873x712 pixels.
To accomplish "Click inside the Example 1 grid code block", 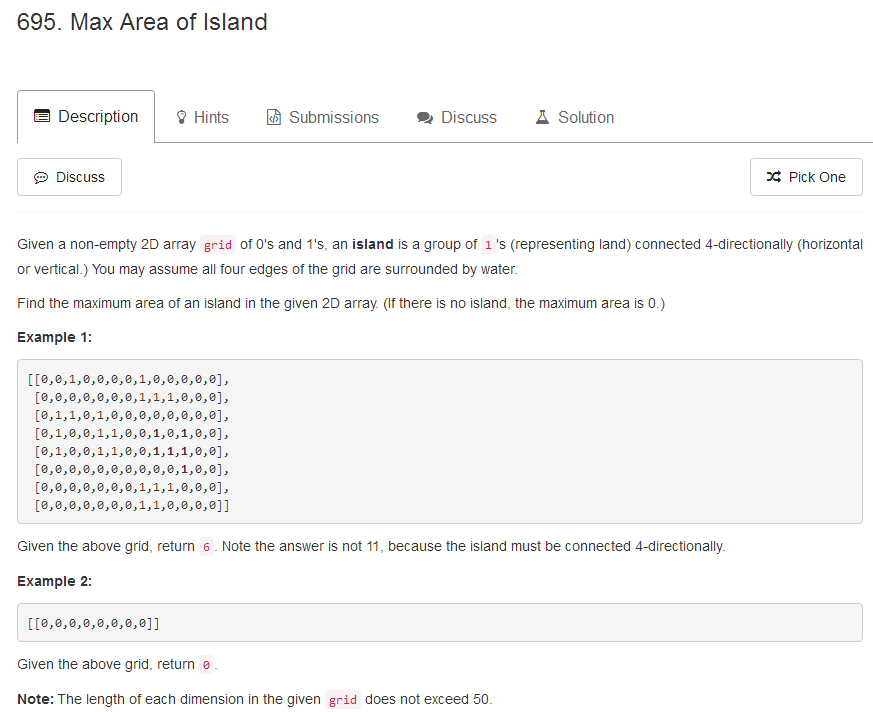I will tap(440, 441).
